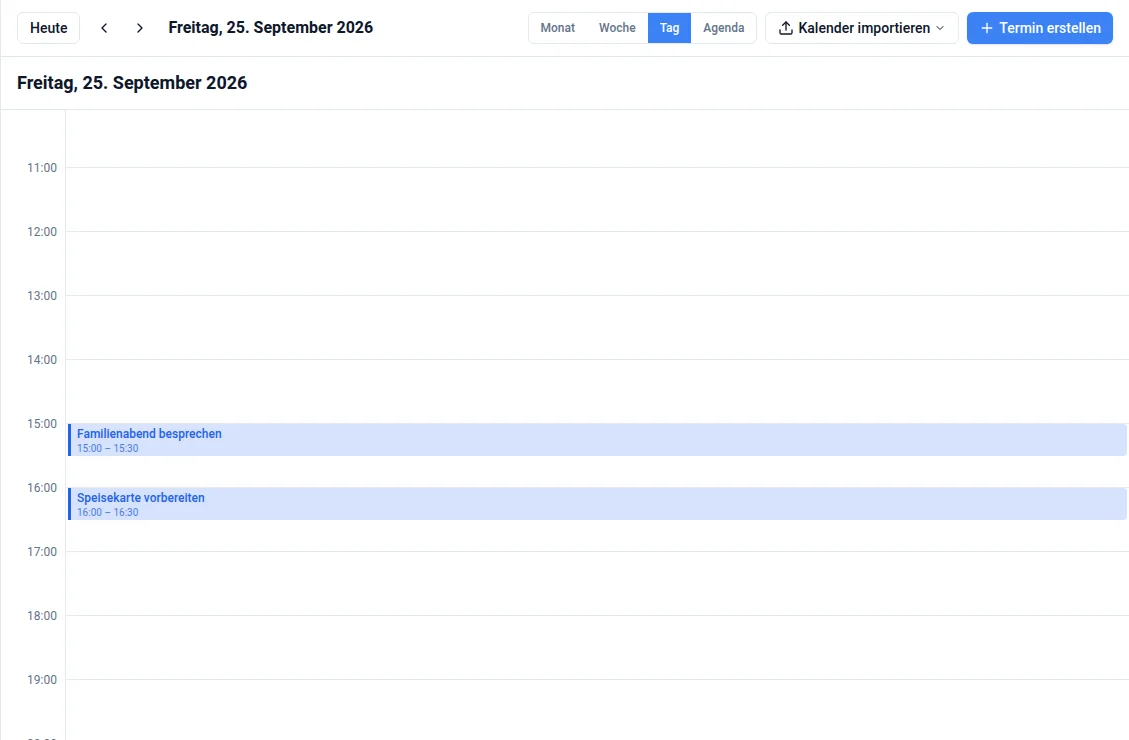The image size is (1129, 740).
Task: Open the Kalender importieren button
Action: 861,28
